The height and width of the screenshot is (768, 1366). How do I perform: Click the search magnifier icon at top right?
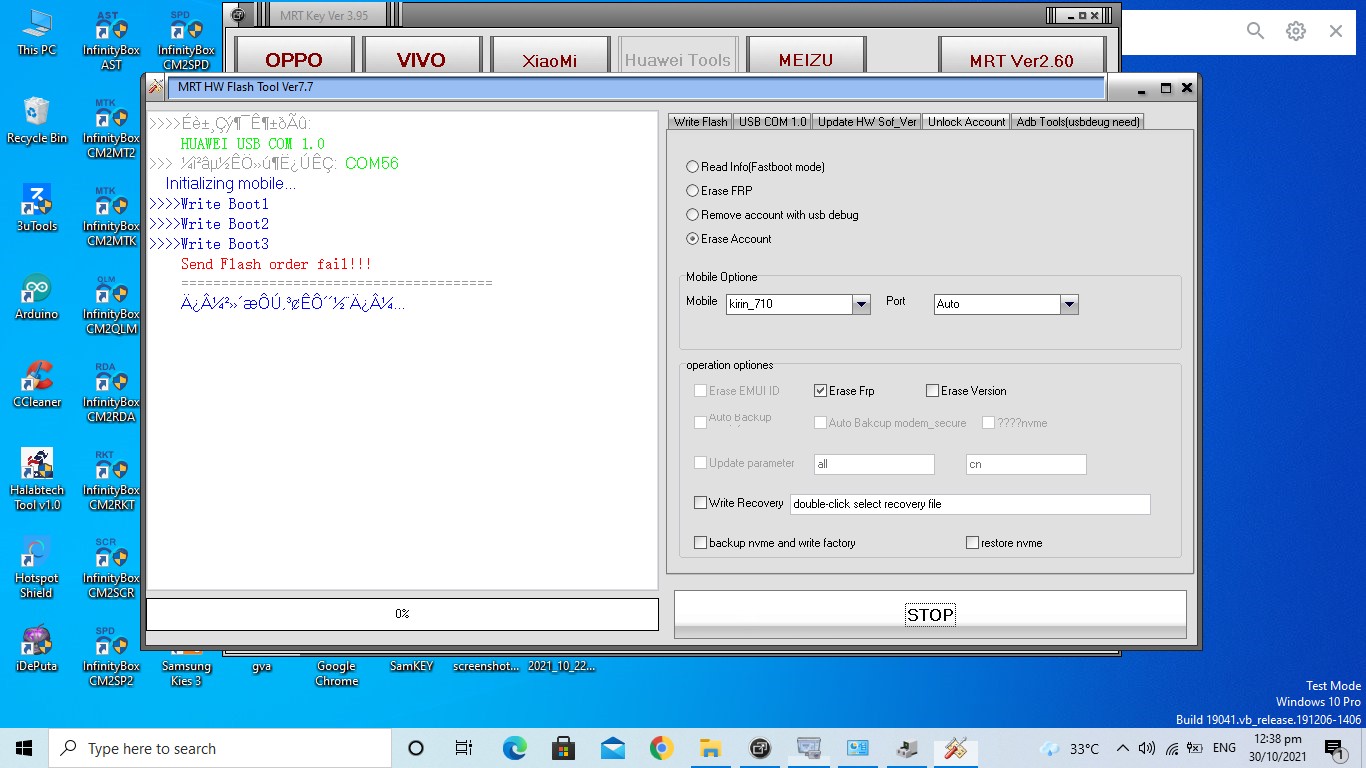[1256, 31]
